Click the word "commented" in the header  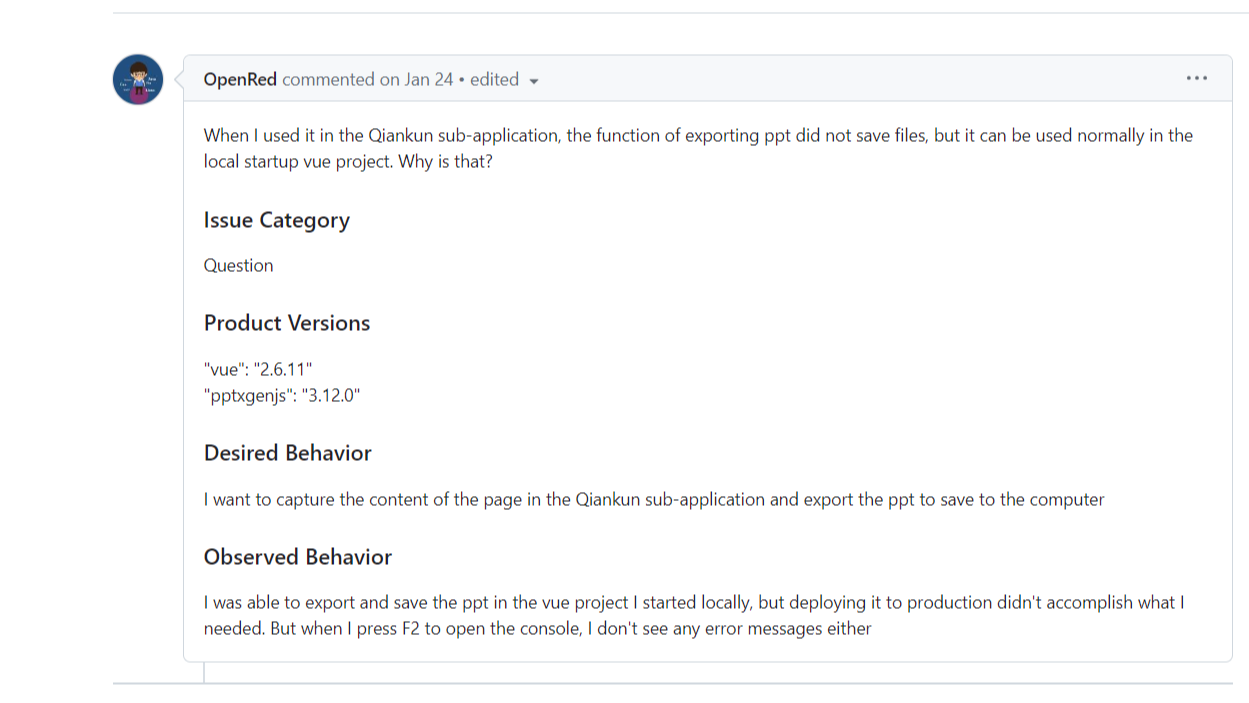[329, 80]
